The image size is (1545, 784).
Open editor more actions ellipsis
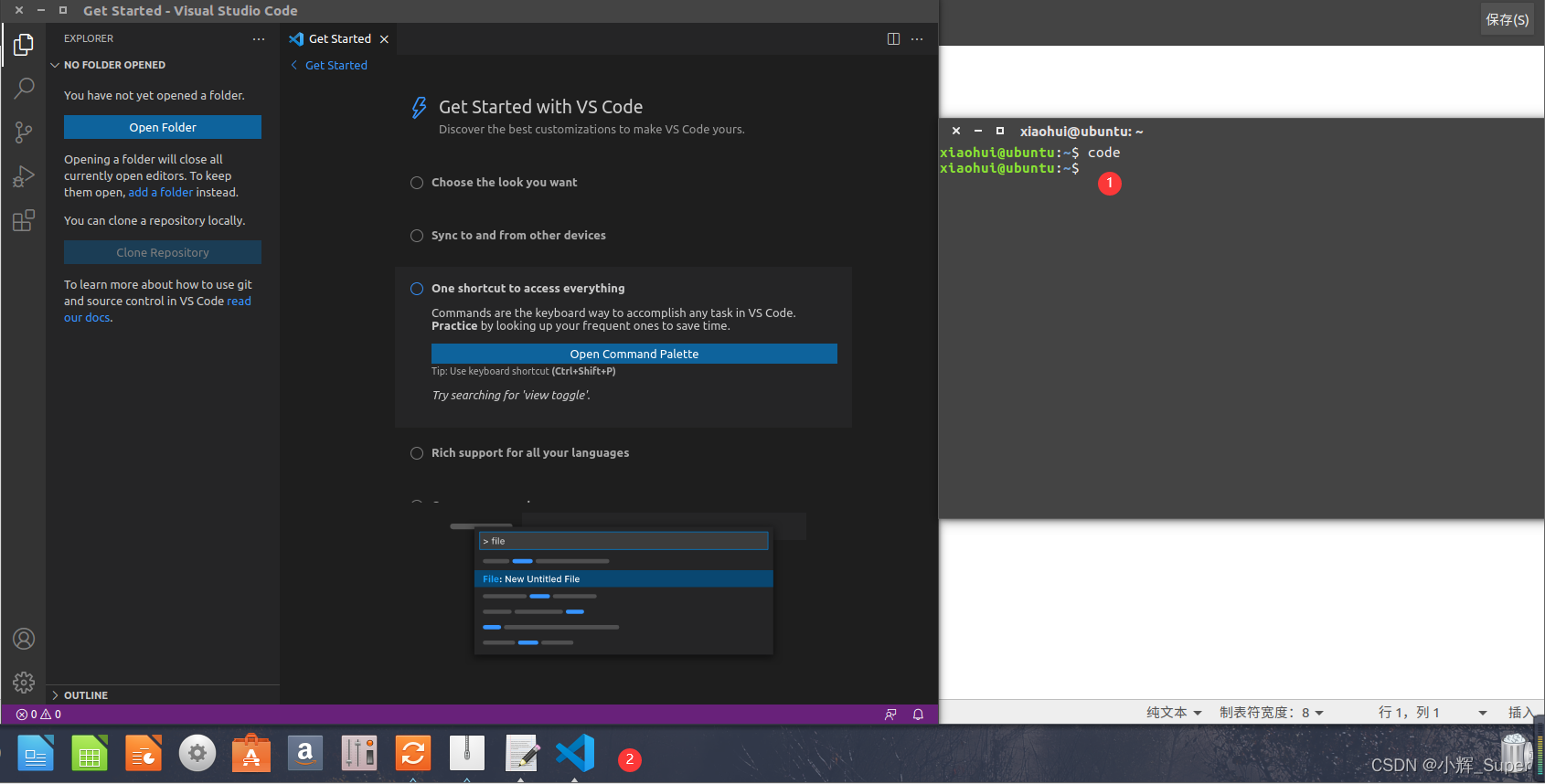917,39
